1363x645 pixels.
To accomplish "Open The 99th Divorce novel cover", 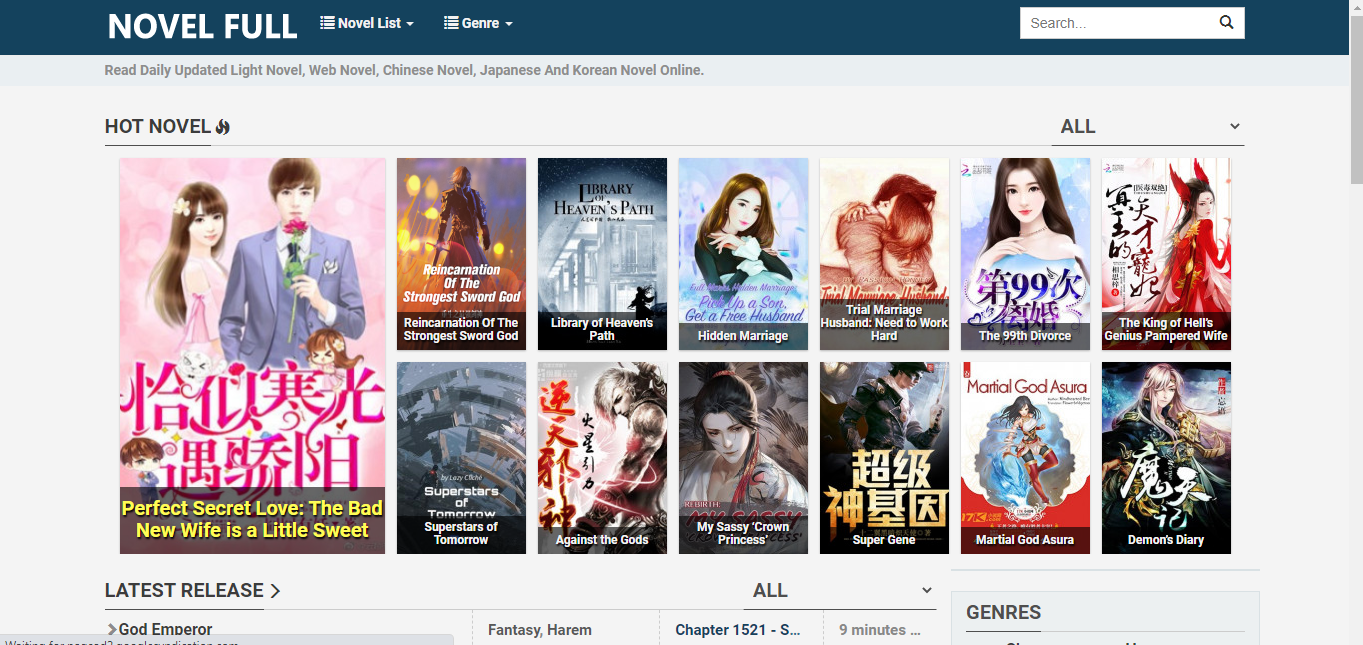I will pos(1025,254).
